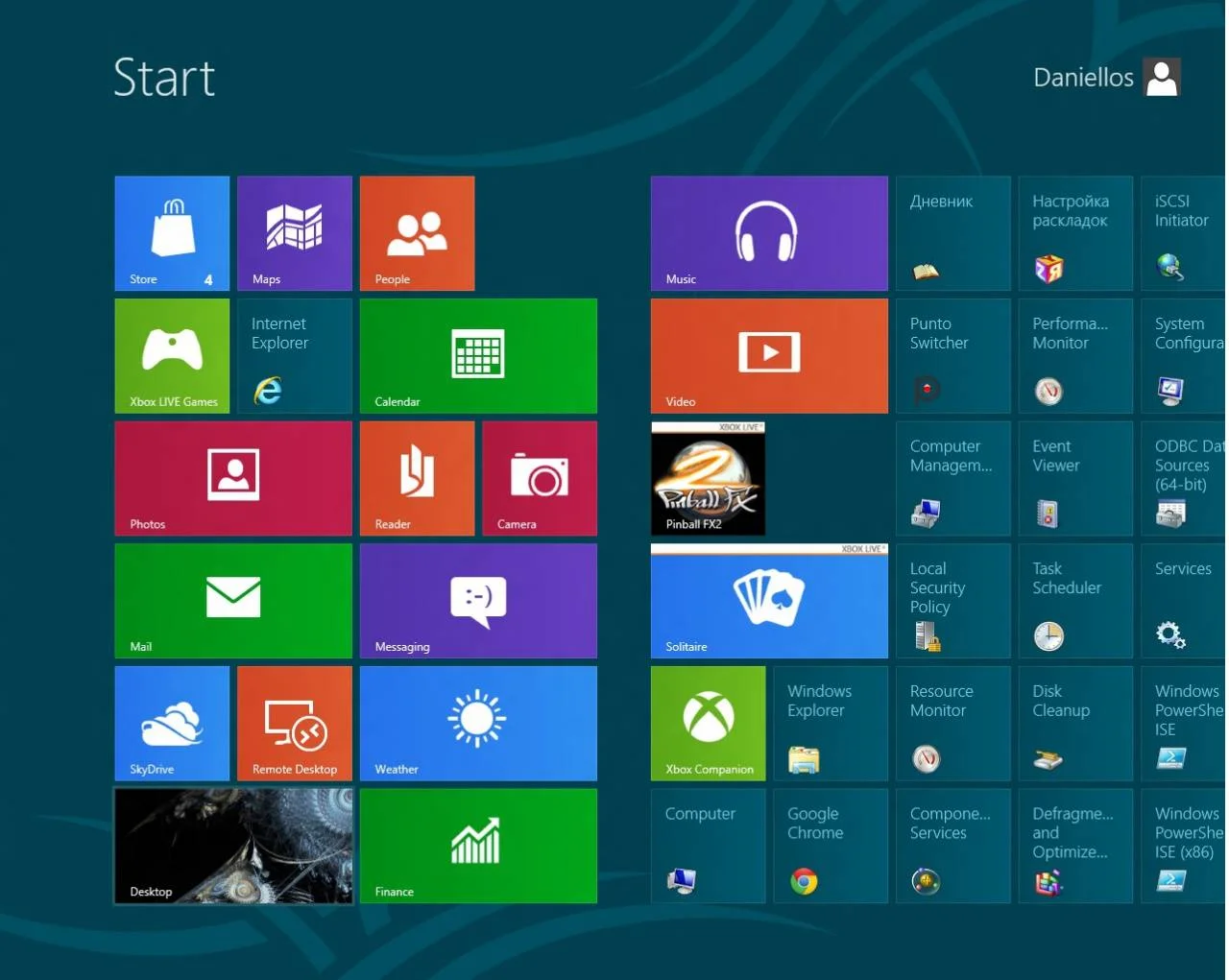
Task: Open ODBC Data Sources (64-bit) tile
Action: click(1185, 478)
